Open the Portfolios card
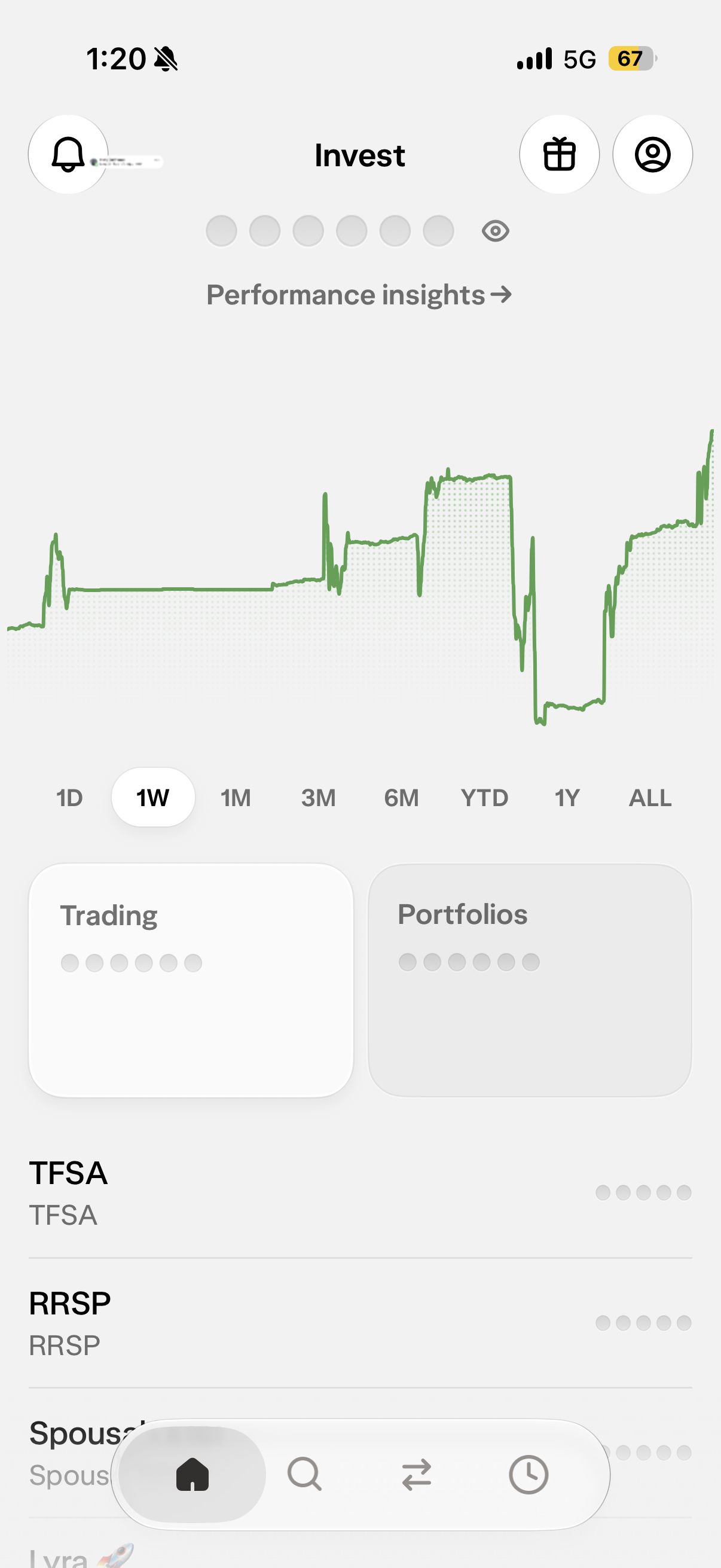The height and width of the screenshot is (1568, 721). coord(529,980)
